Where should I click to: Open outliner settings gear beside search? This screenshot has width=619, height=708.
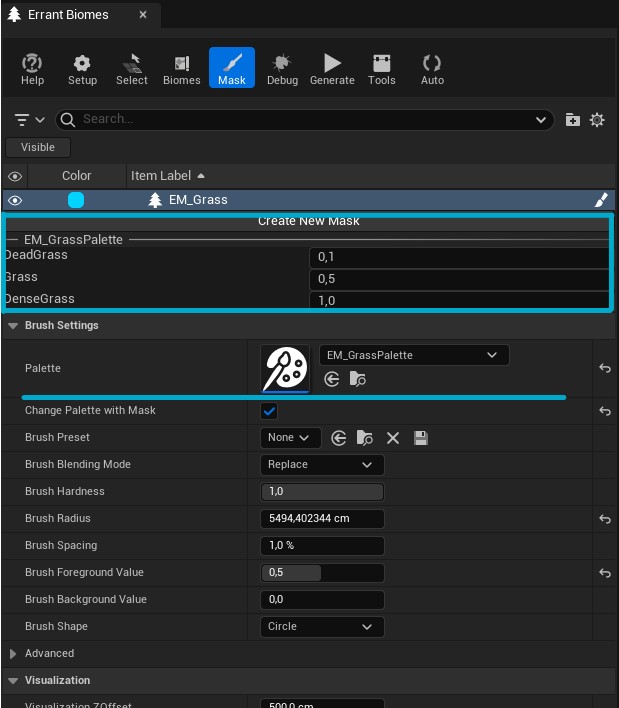point(597,120)
